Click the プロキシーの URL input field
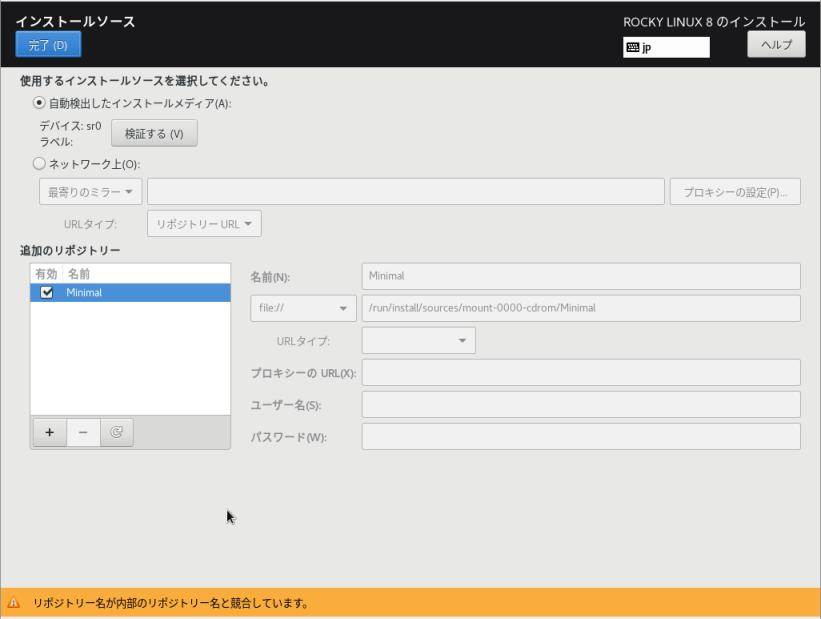 coord(581,372)
